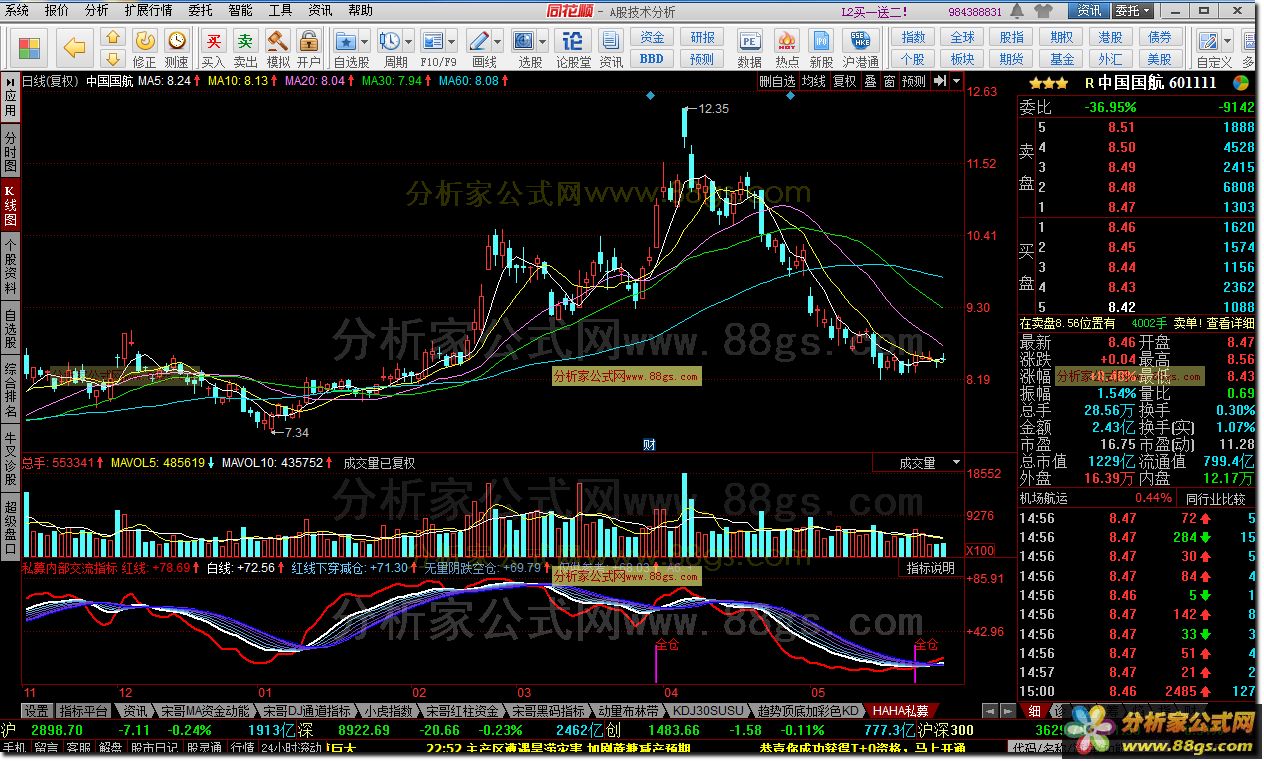Open the F10/F9 info icon
The height and width of the screenshot is (761, 1264).
click(432, 41)
